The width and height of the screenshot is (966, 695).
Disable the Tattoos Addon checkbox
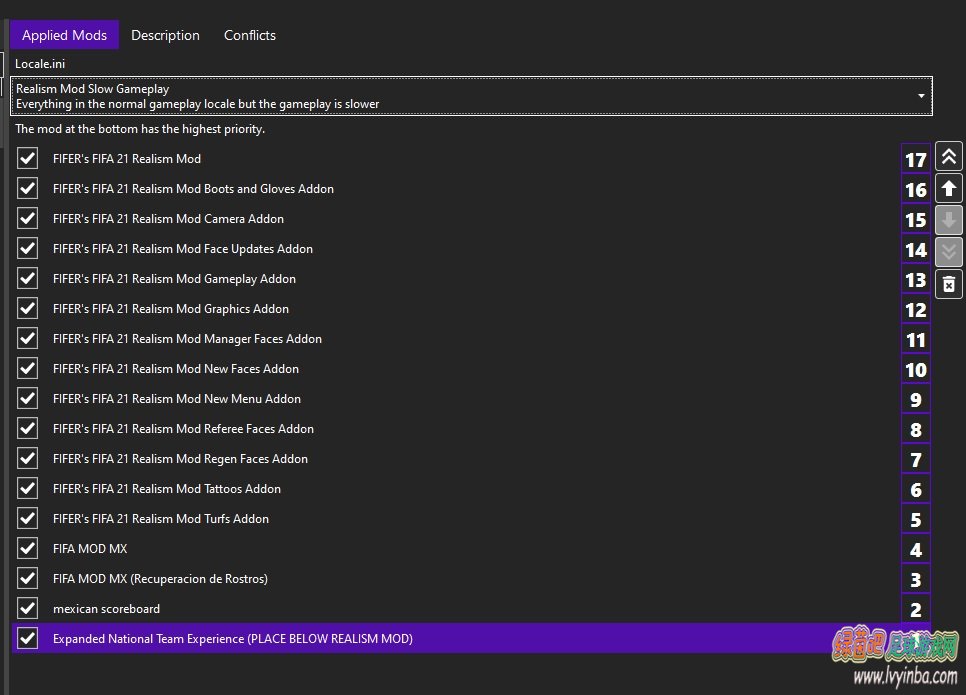tap(28, 489)
